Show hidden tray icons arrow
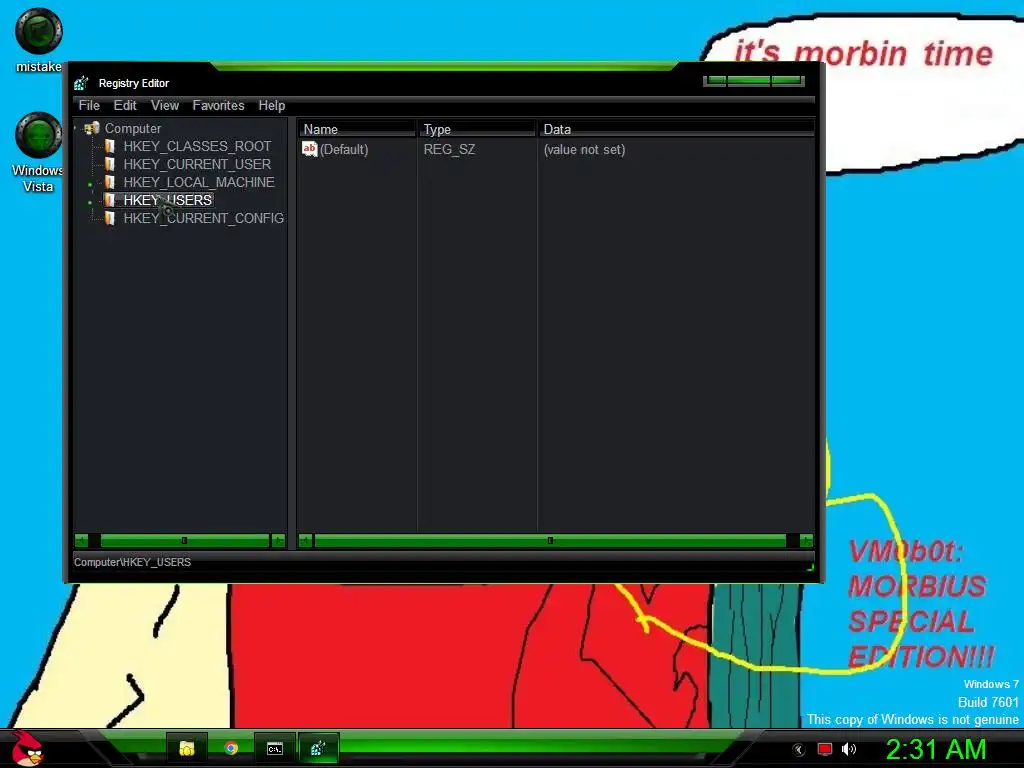The height and width of the screenshot is (768, 1024). pos(799,750)
